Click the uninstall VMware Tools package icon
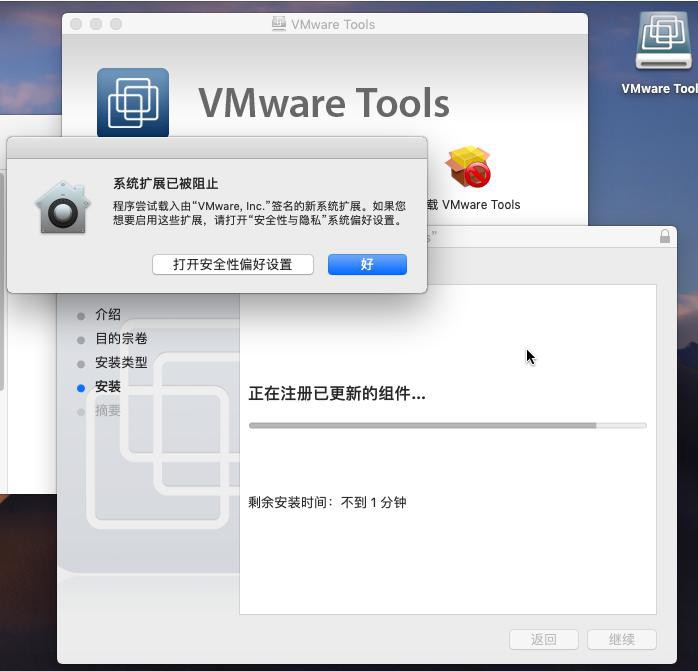This screenshot has width=698, height=671. coord(468,167)
